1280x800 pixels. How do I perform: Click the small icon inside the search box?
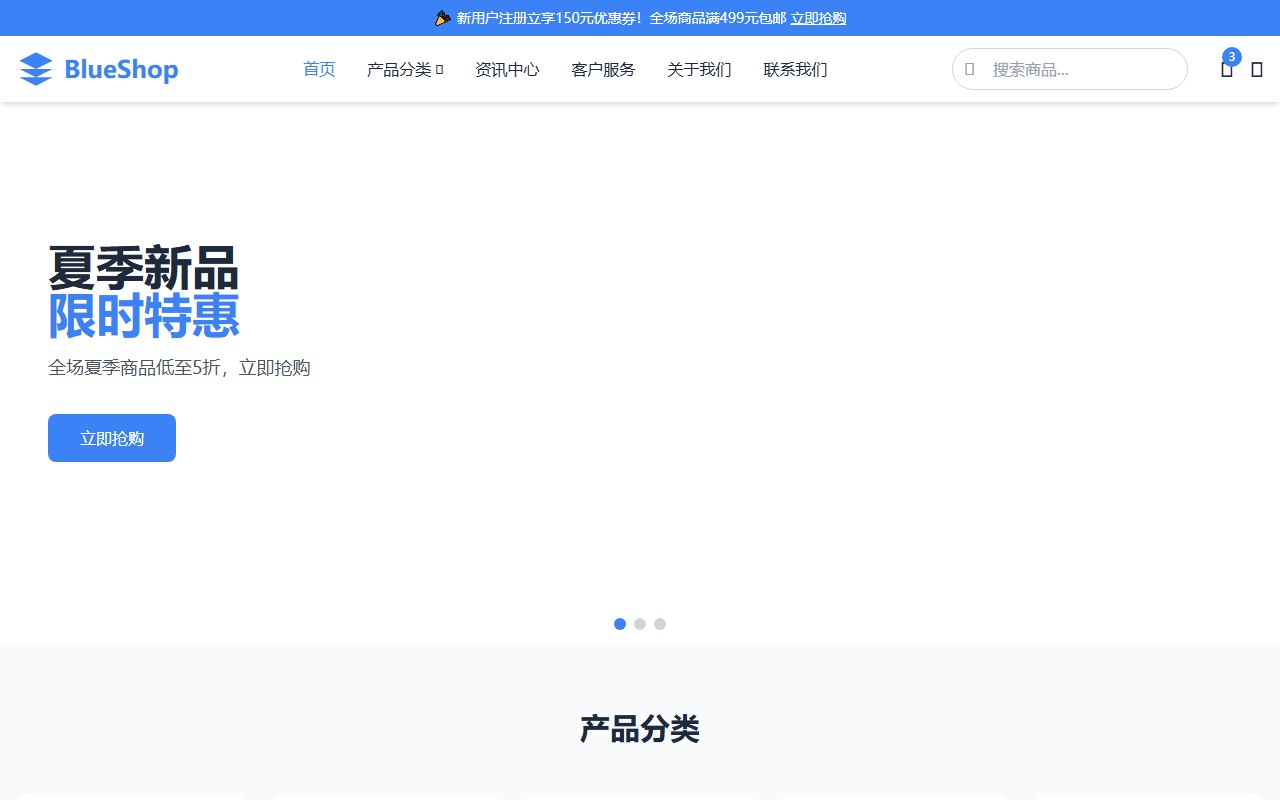pyautogui.click(x=969, y=69)
